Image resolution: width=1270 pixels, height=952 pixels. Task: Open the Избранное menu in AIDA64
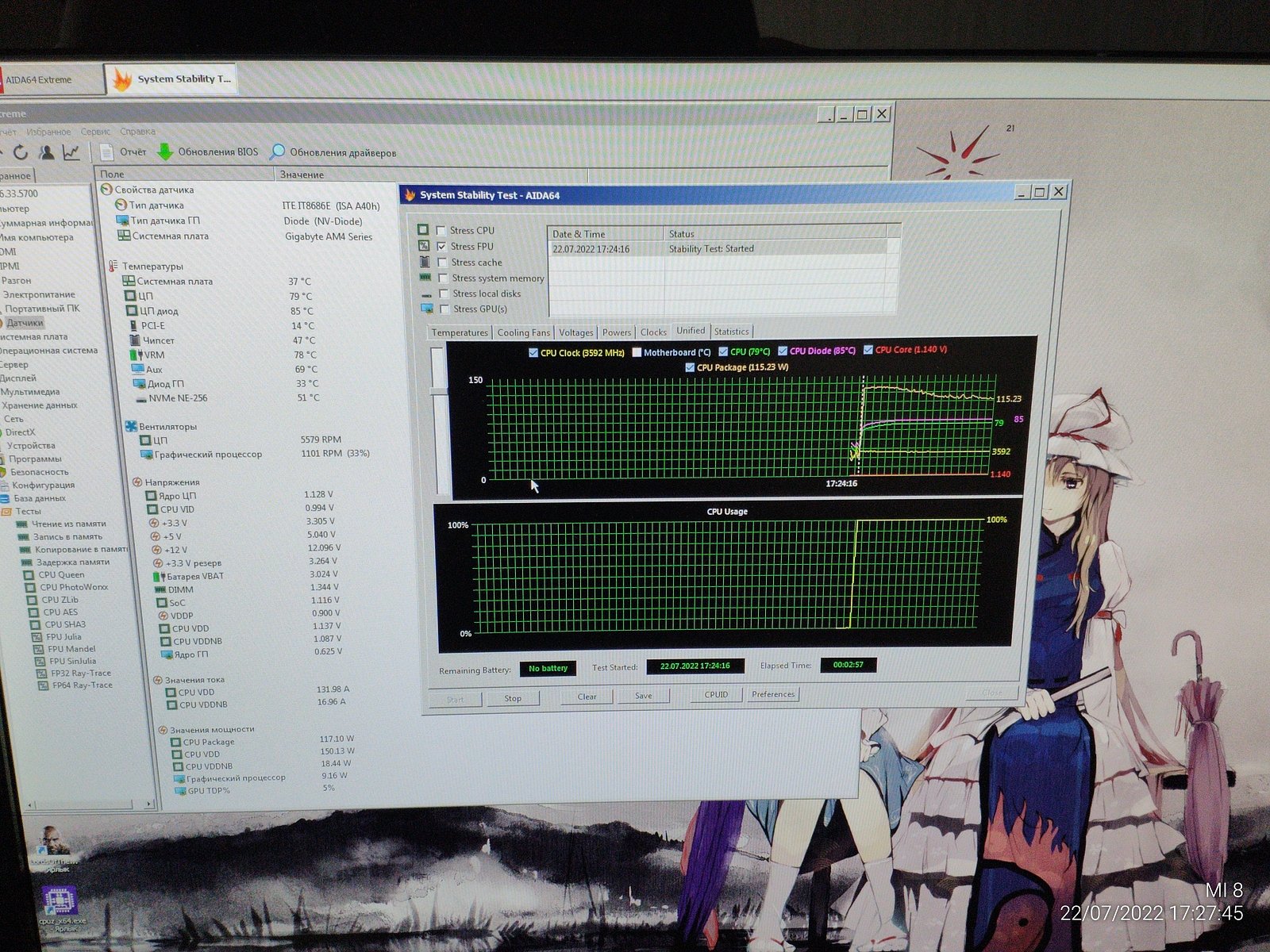48,132
